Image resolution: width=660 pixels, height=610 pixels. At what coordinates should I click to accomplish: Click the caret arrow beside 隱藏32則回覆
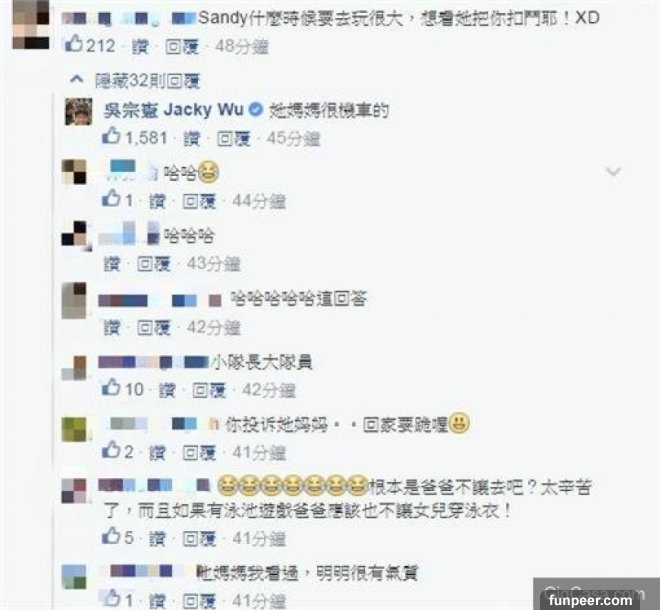pos(76,79)
